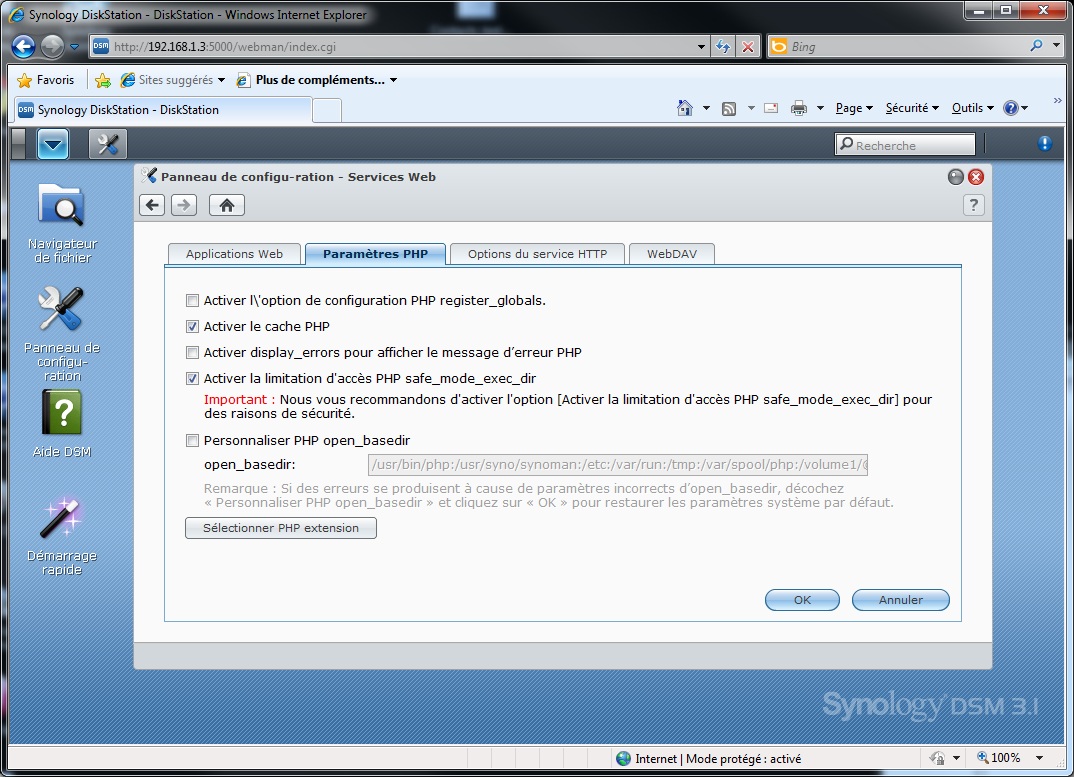The image size is (1074, 777).
Task: Open Page menu dropdown
Action: [x=854, y=108]
